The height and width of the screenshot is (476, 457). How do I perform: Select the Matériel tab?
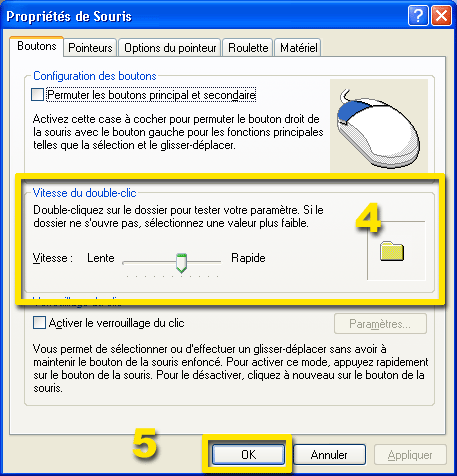click(298, 48)
